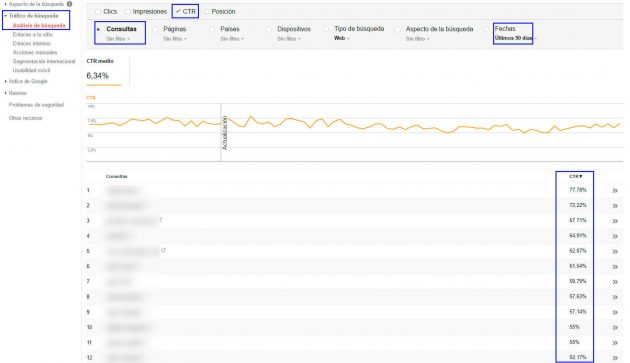Image resolution: width=630 pixels, height=363 pixels.
Task: Open details arrows for row 2 (72,22%)
Action: [x=615, y=206]
